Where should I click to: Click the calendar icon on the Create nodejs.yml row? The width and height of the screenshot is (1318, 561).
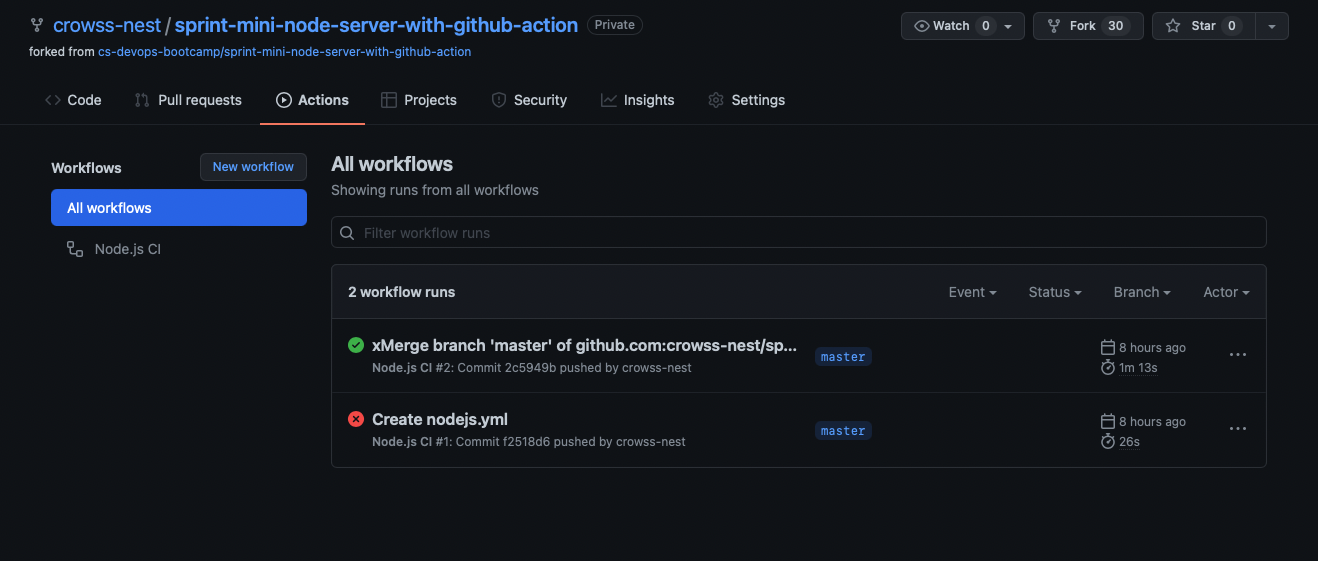click(x=1107, y=421)
